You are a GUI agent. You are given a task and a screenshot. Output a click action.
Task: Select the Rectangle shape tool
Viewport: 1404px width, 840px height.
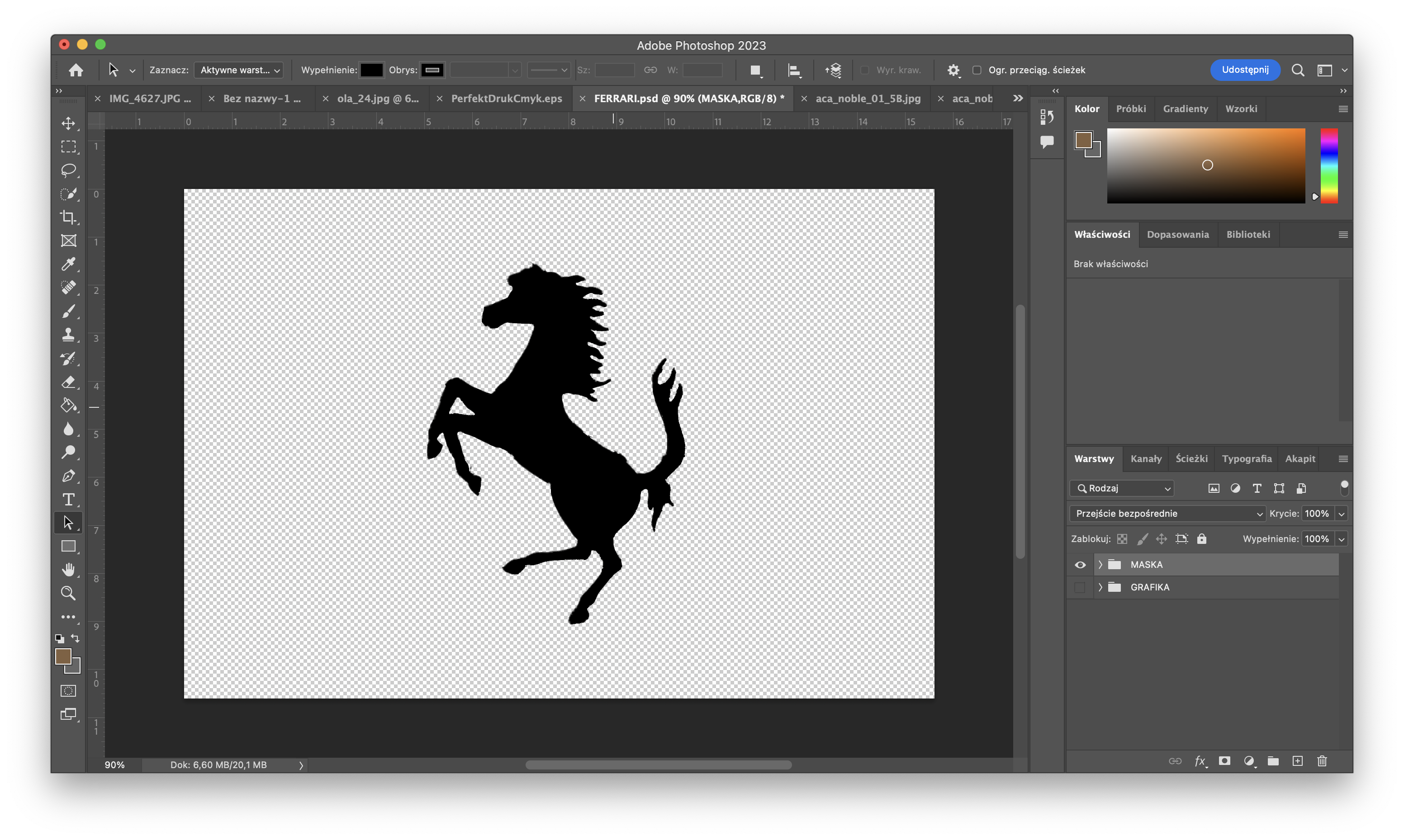68,546
